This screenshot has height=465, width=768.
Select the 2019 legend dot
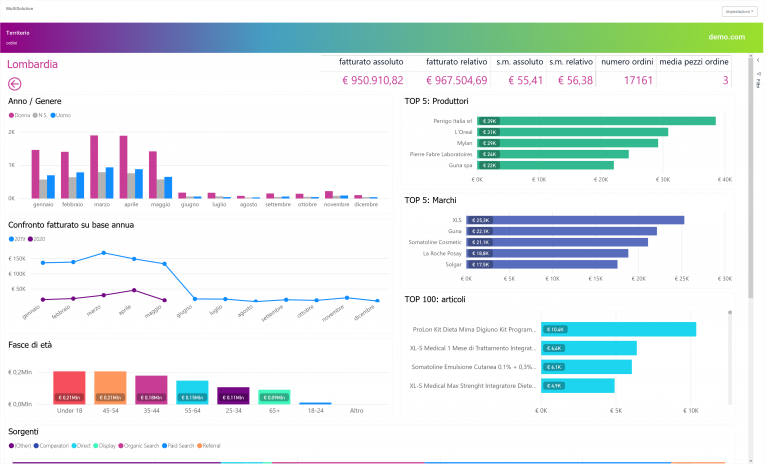(11, 239)
